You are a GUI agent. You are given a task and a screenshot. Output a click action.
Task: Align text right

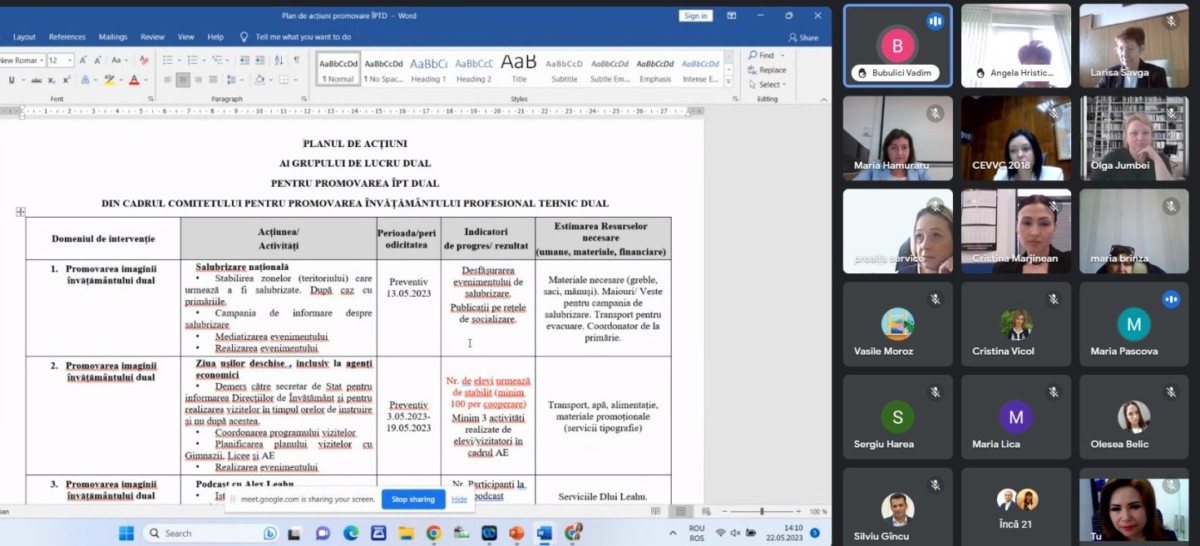(x=198, y=80)
